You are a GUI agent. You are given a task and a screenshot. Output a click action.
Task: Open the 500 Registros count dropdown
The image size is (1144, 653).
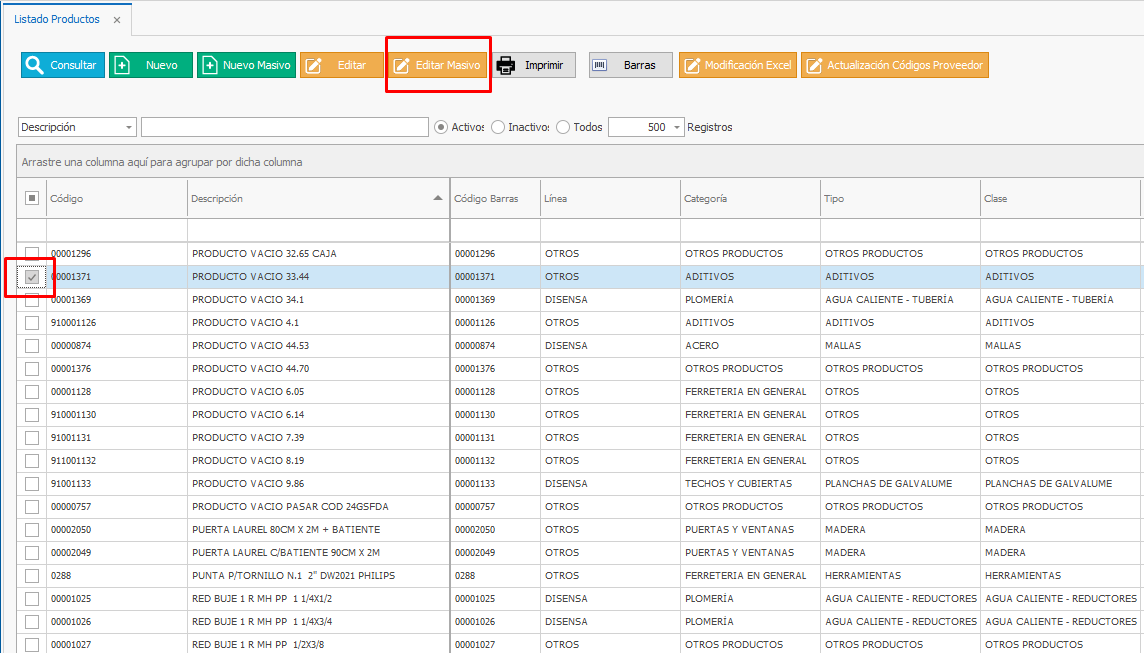pos(678,128)
